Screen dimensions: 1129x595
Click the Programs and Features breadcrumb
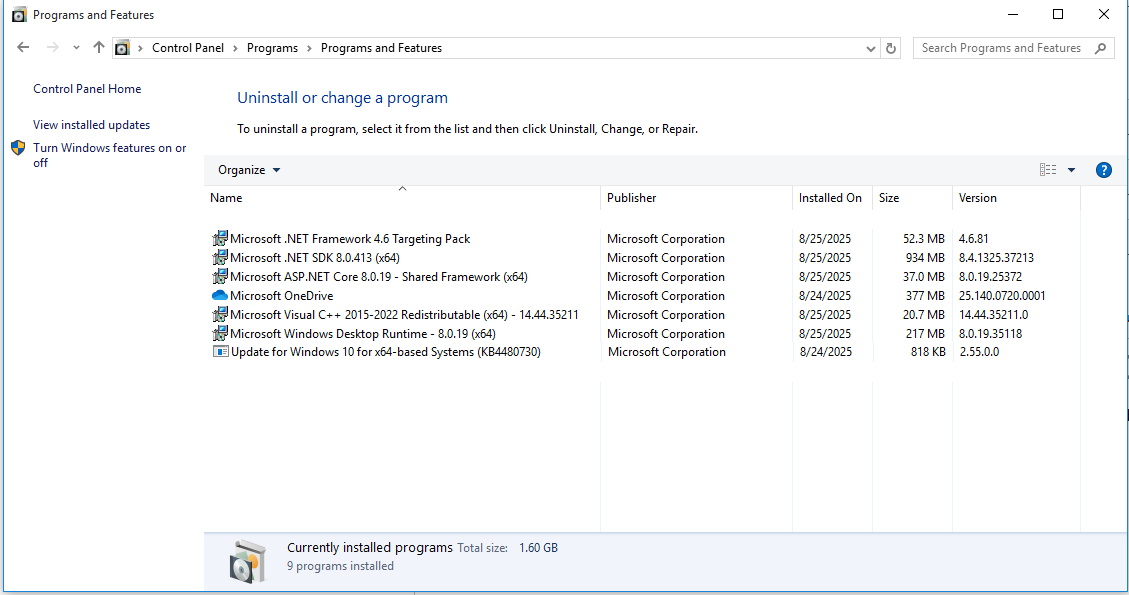(x=382, y=48)
